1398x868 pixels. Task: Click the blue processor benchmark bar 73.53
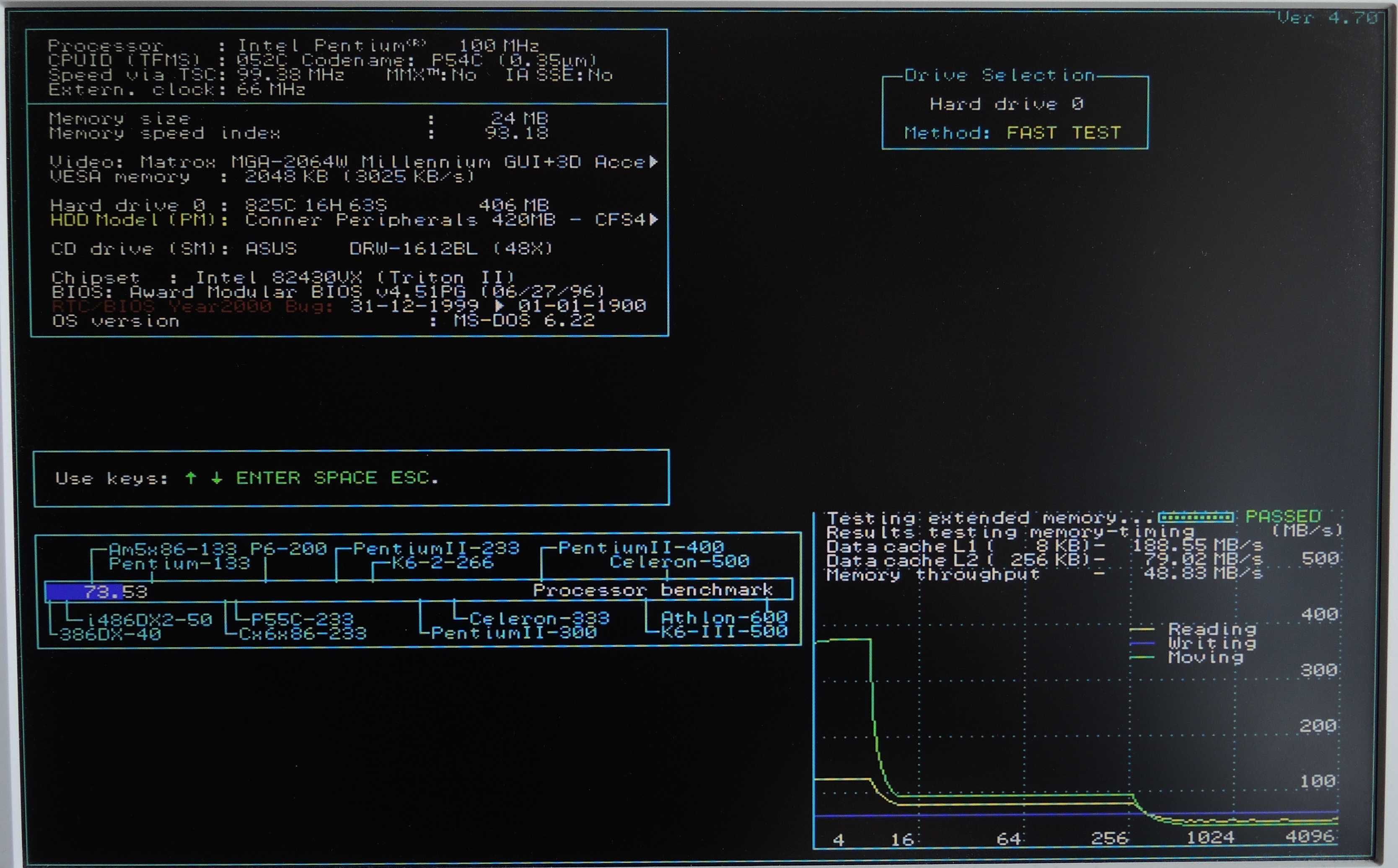pyautogui.click(x=83, y=591)
